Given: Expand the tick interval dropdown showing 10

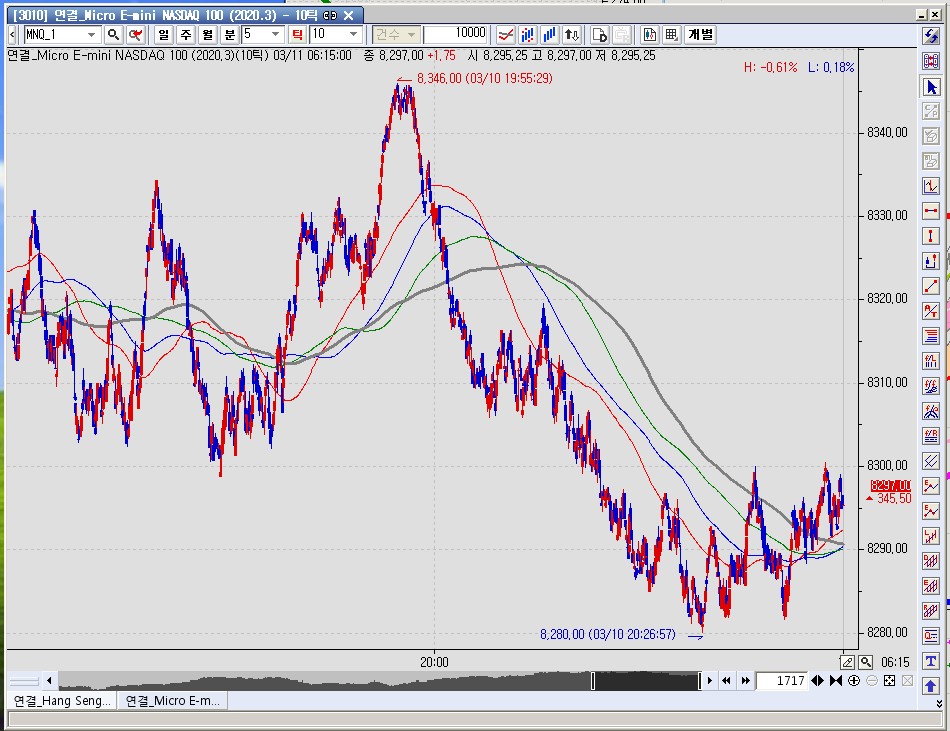Looking at the screenshot, I should point(353,34).
